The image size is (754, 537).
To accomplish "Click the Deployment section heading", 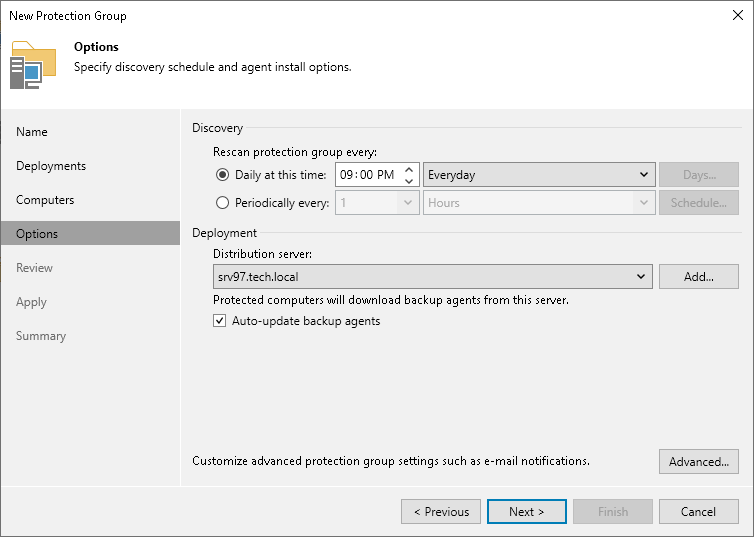I will click(x=225, y=233).
